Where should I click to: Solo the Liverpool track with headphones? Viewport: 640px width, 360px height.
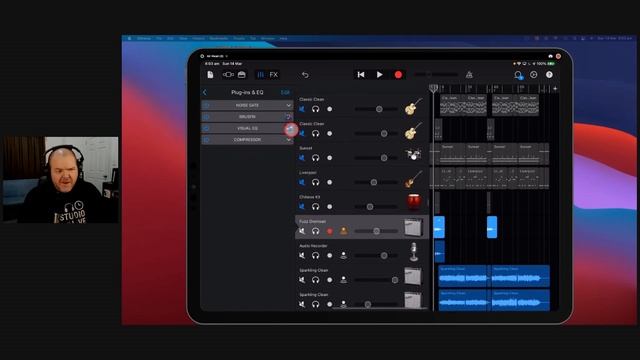pyautogui.click(x=316, y=182)
